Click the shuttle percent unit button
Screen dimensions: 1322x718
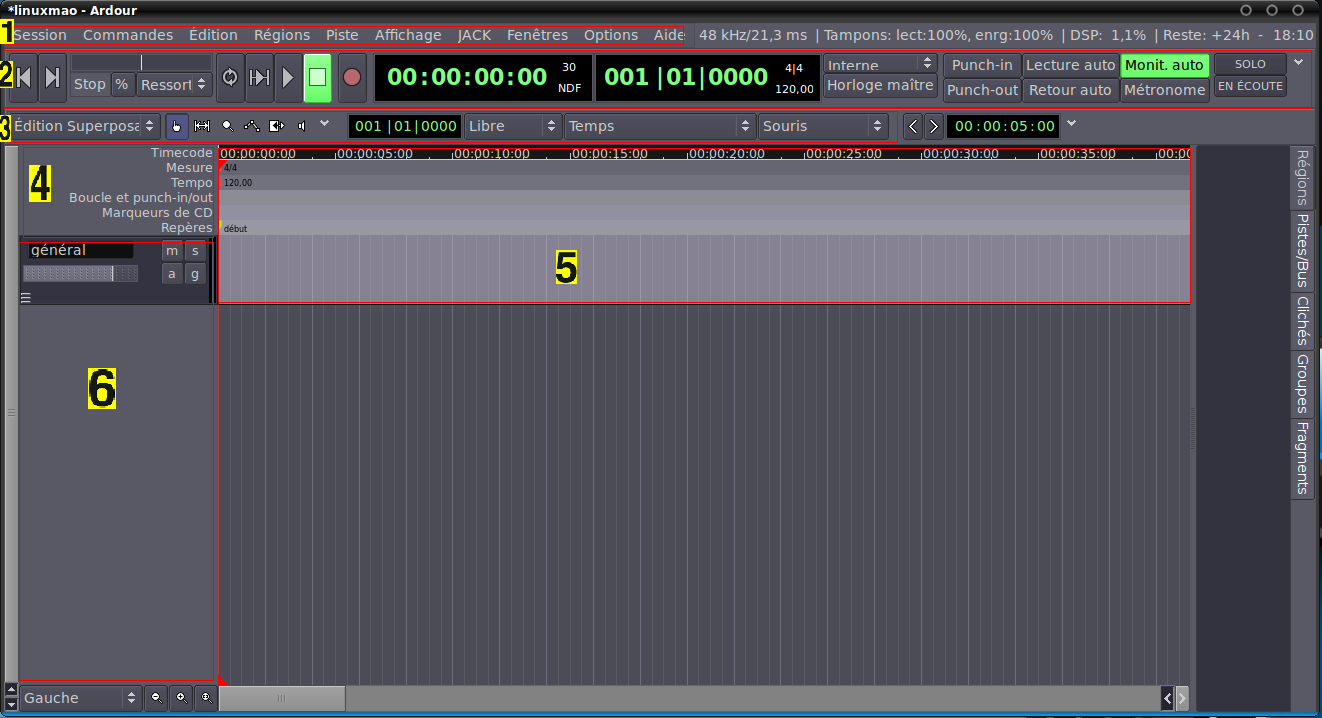122,85
